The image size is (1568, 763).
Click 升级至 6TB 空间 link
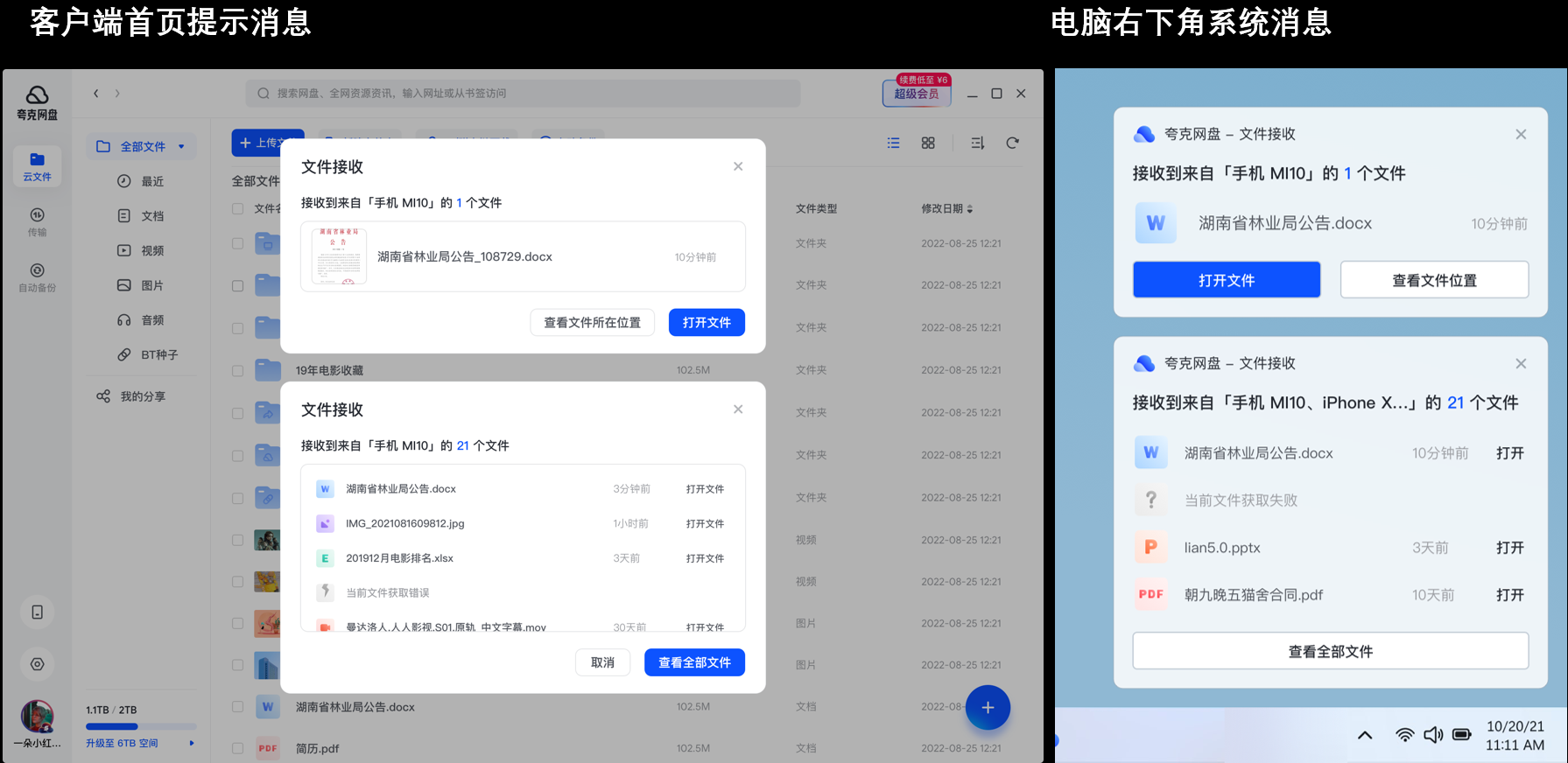tap(122, 743)
